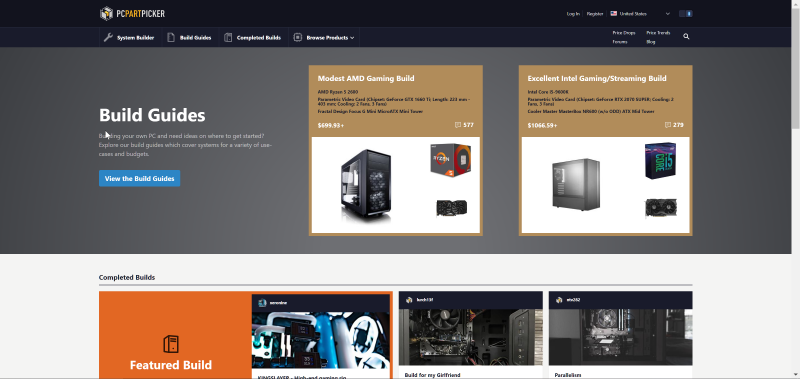Toggle the dark/light theme switch
Viewport: 800px width, 379px height.
[x=686, y=14]
